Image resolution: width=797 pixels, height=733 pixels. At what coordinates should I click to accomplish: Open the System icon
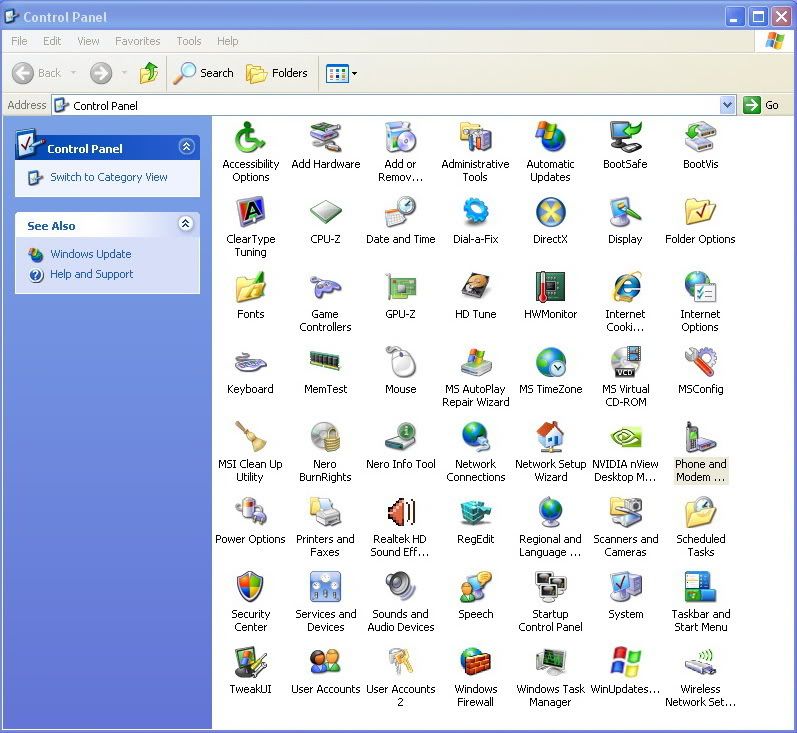tap(625, 587)
